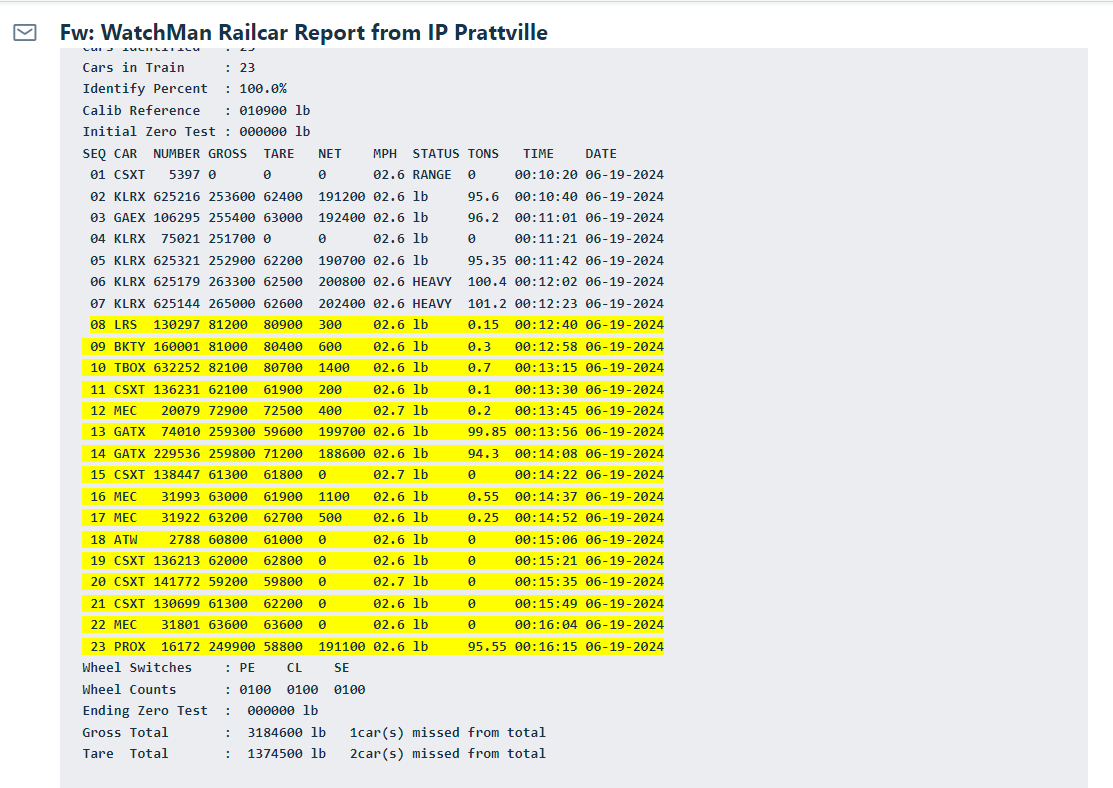Click Tare Total value 1374500 lb
This screenshot has width=1113, height=788.
tap(286, 754)
